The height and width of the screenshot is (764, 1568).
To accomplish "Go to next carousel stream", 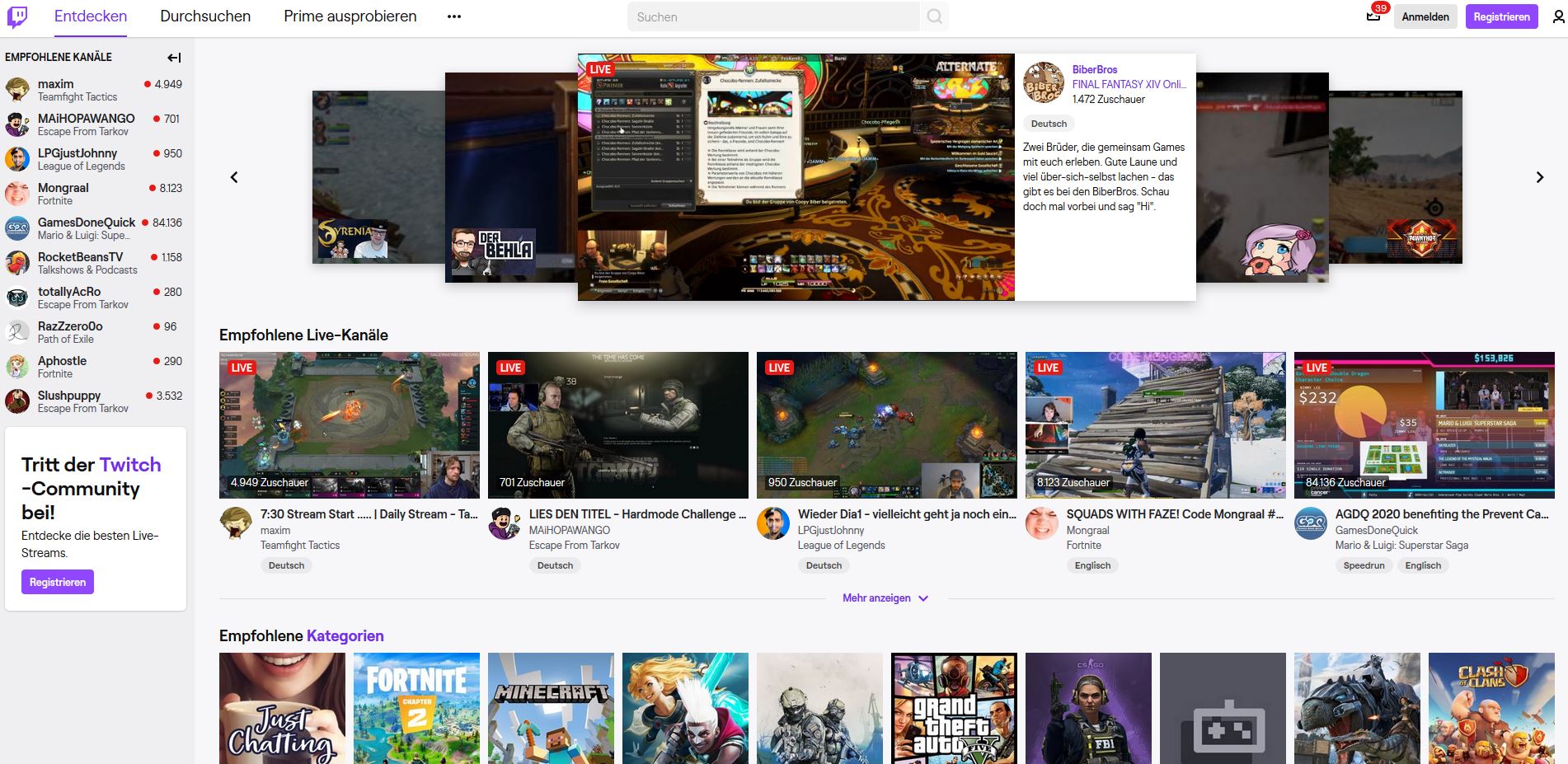I will (1539, 177).
